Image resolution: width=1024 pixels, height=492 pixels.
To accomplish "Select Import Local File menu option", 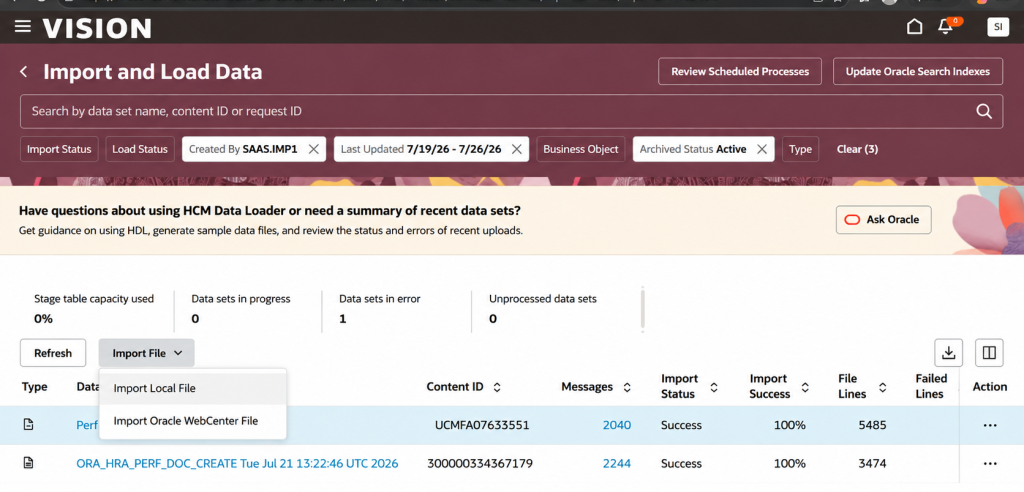I will click(193, 388).
